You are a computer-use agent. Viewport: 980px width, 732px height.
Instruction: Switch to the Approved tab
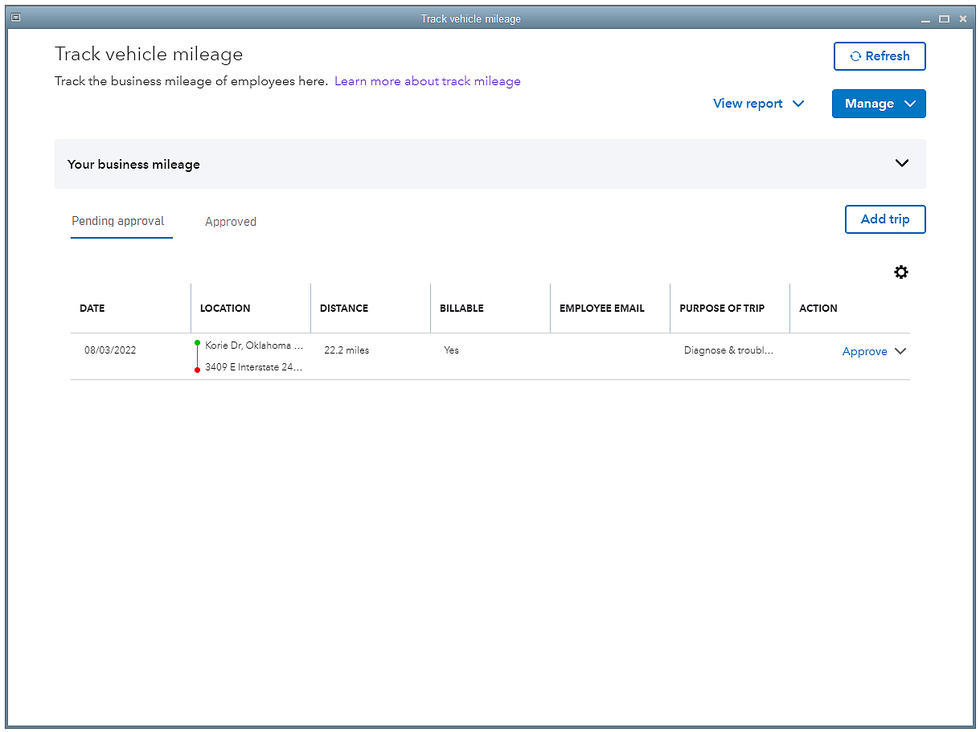[x=230, y=222]
